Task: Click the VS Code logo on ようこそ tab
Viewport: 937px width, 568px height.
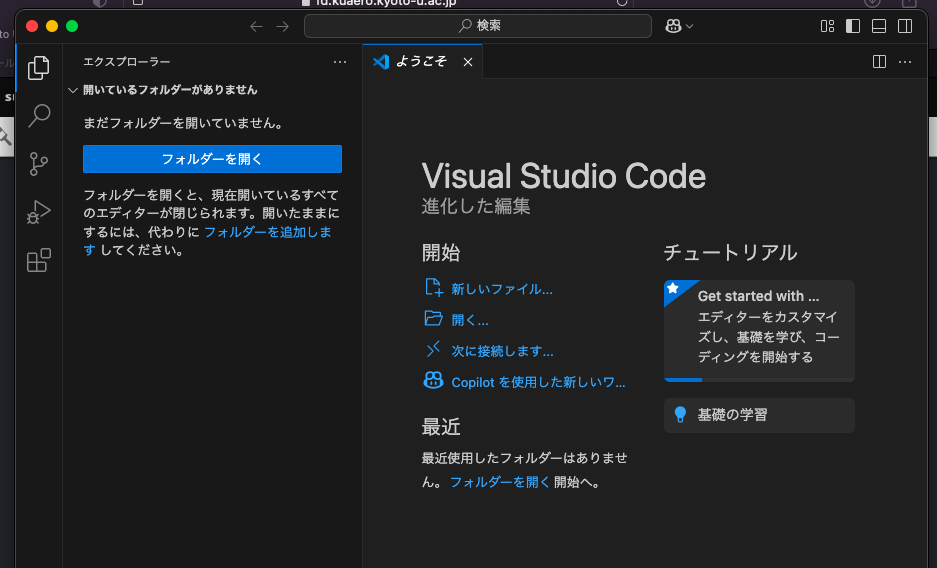Action: coord(381,62)
